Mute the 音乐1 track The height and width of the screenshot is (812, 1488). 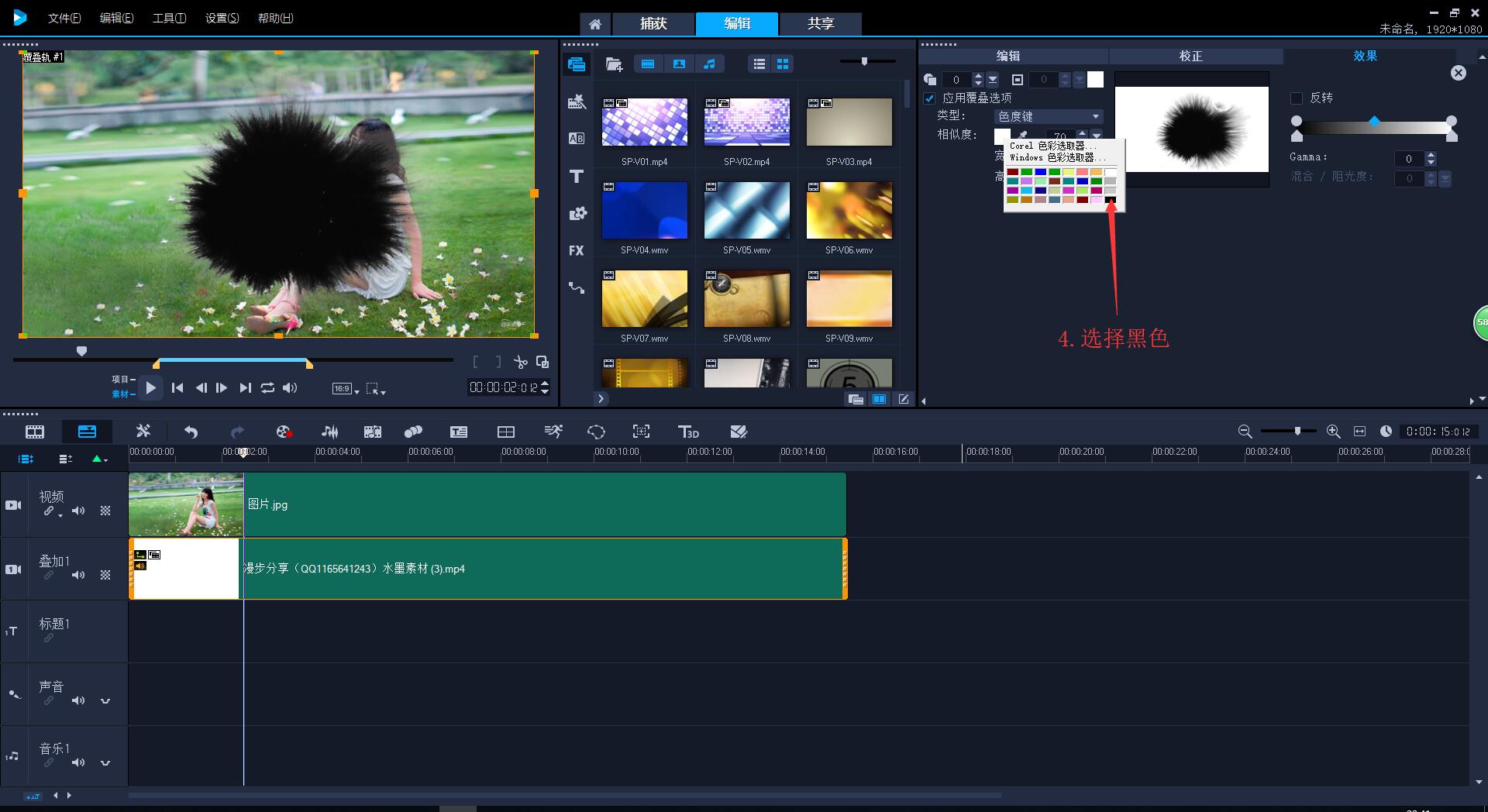click(x=78, y=762)
